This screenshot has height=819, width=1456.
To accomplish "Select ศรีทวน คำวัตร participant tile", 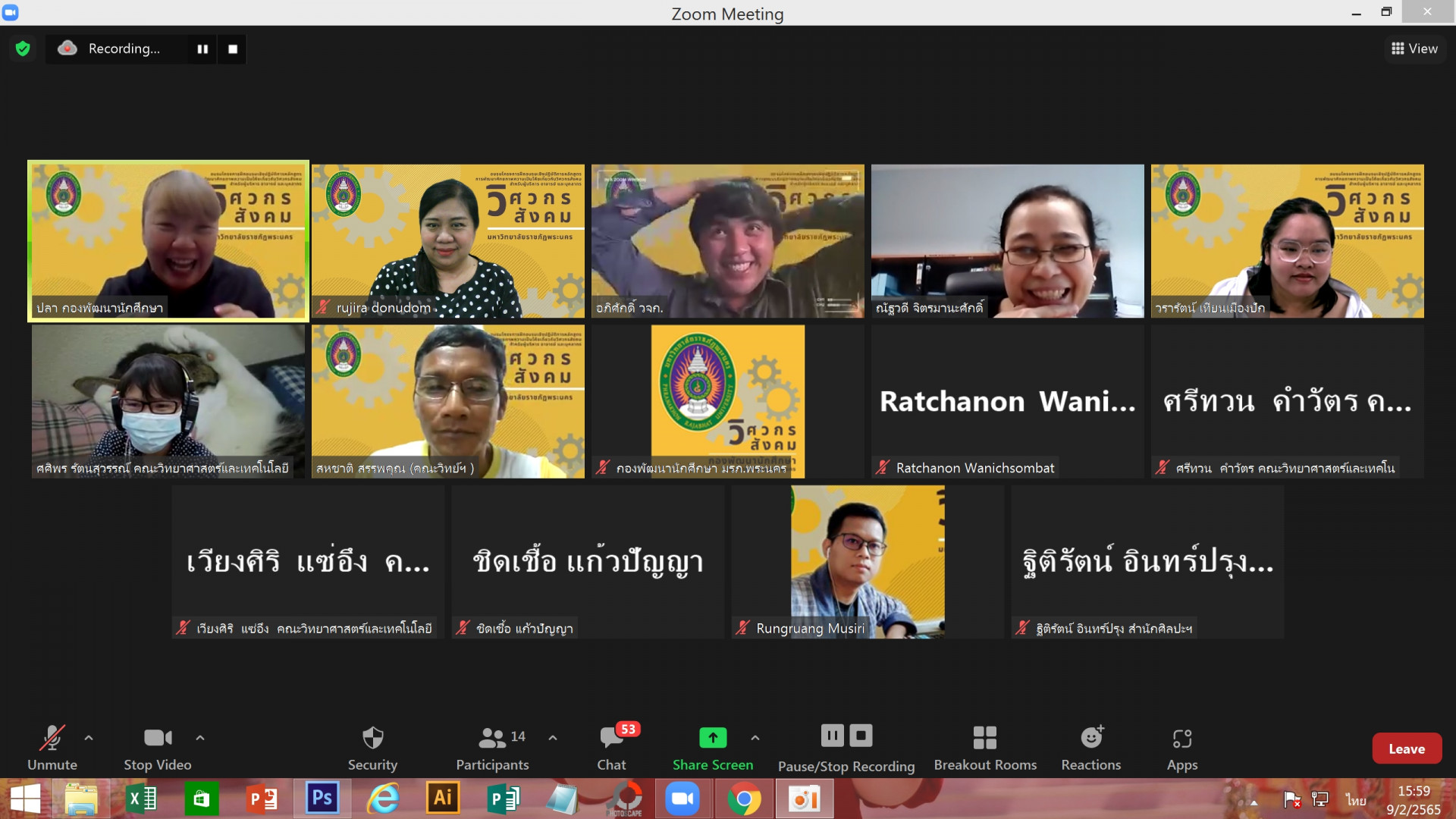I will pos(1288,401).
